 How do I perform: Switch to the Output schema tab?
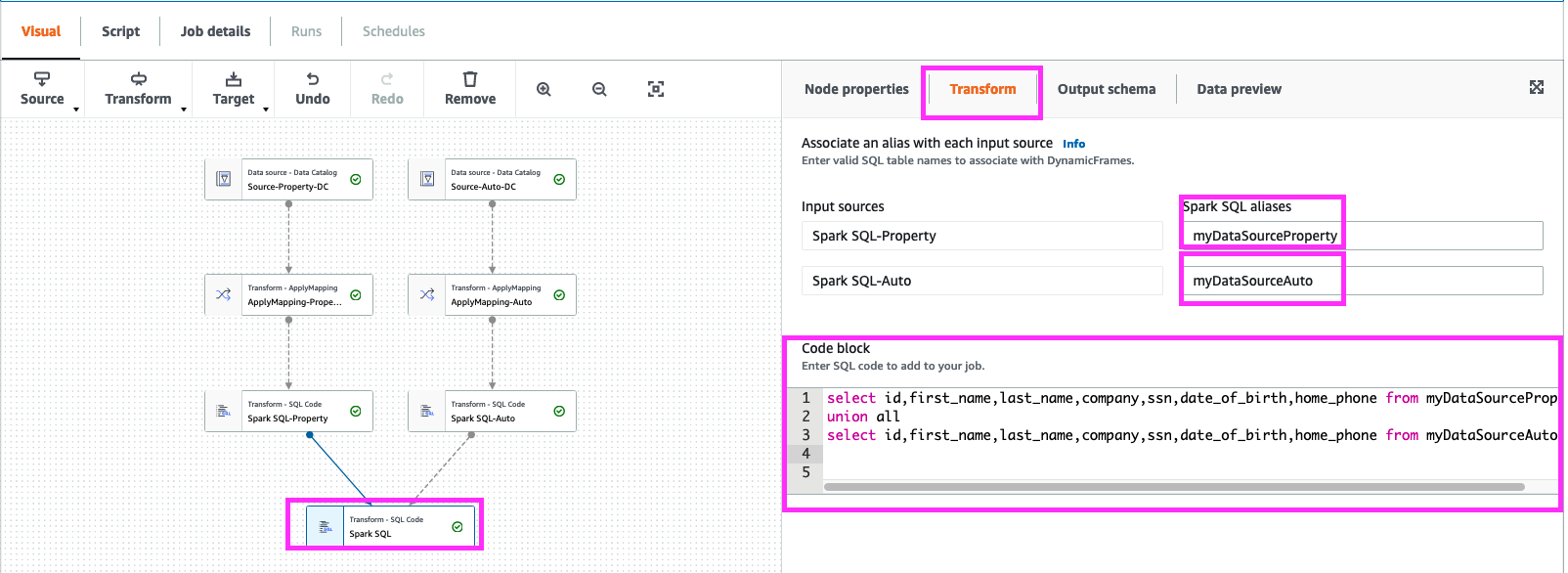click(x=1106, y=89)
